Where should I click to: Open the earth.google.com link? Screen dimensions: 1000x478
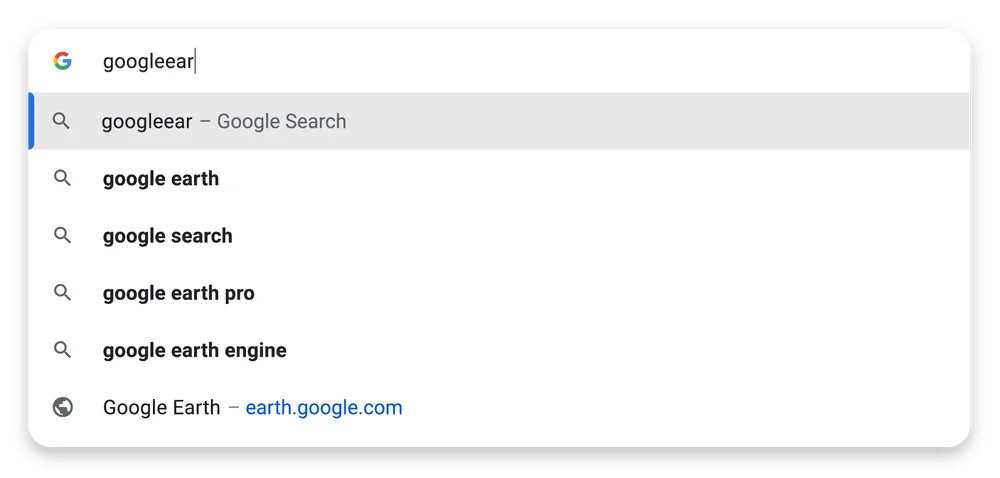(x=324, y=408)
